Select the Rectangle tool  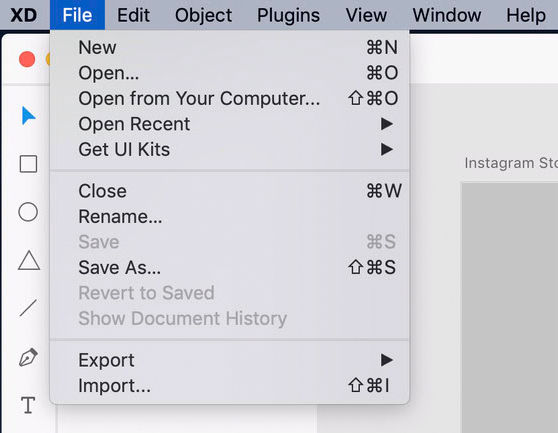(x=28, y=164)
